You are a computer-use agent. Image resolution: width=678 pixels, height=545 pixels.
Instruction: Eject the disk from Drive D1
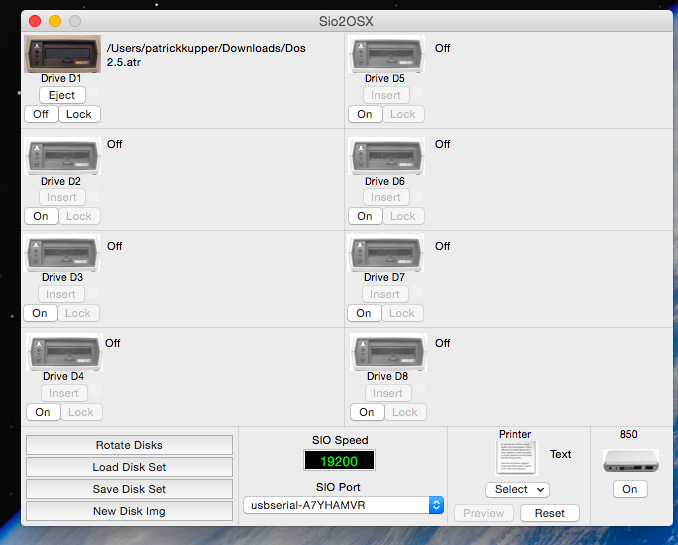[x=62, y=95]
